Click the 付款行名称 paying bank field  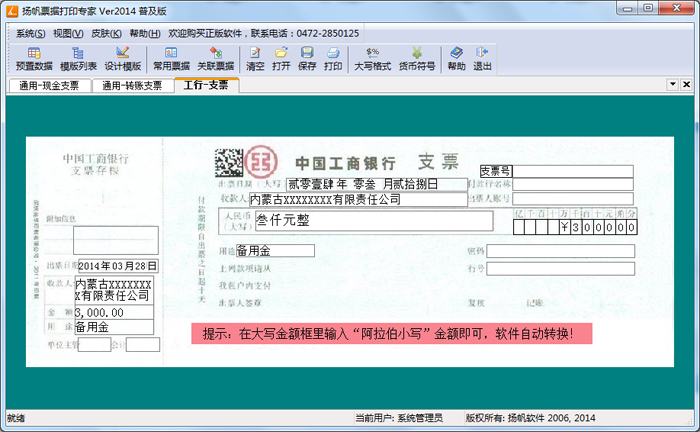(x=573, y=184)
